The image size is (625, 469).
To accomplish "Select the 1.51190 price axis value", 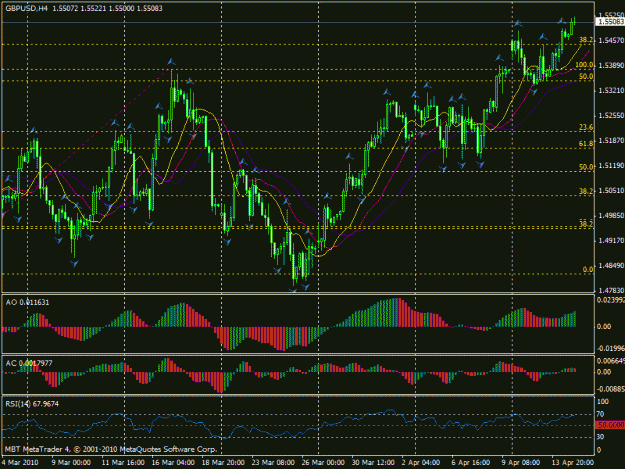I will point(611,165).
